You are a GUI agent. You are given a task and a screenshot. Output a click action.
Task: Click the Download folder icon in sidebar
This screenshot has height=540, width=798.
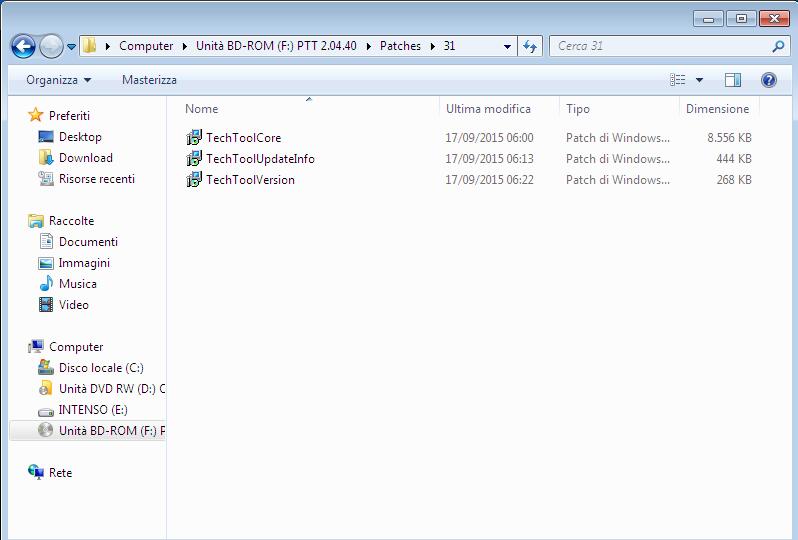[46, 158]
